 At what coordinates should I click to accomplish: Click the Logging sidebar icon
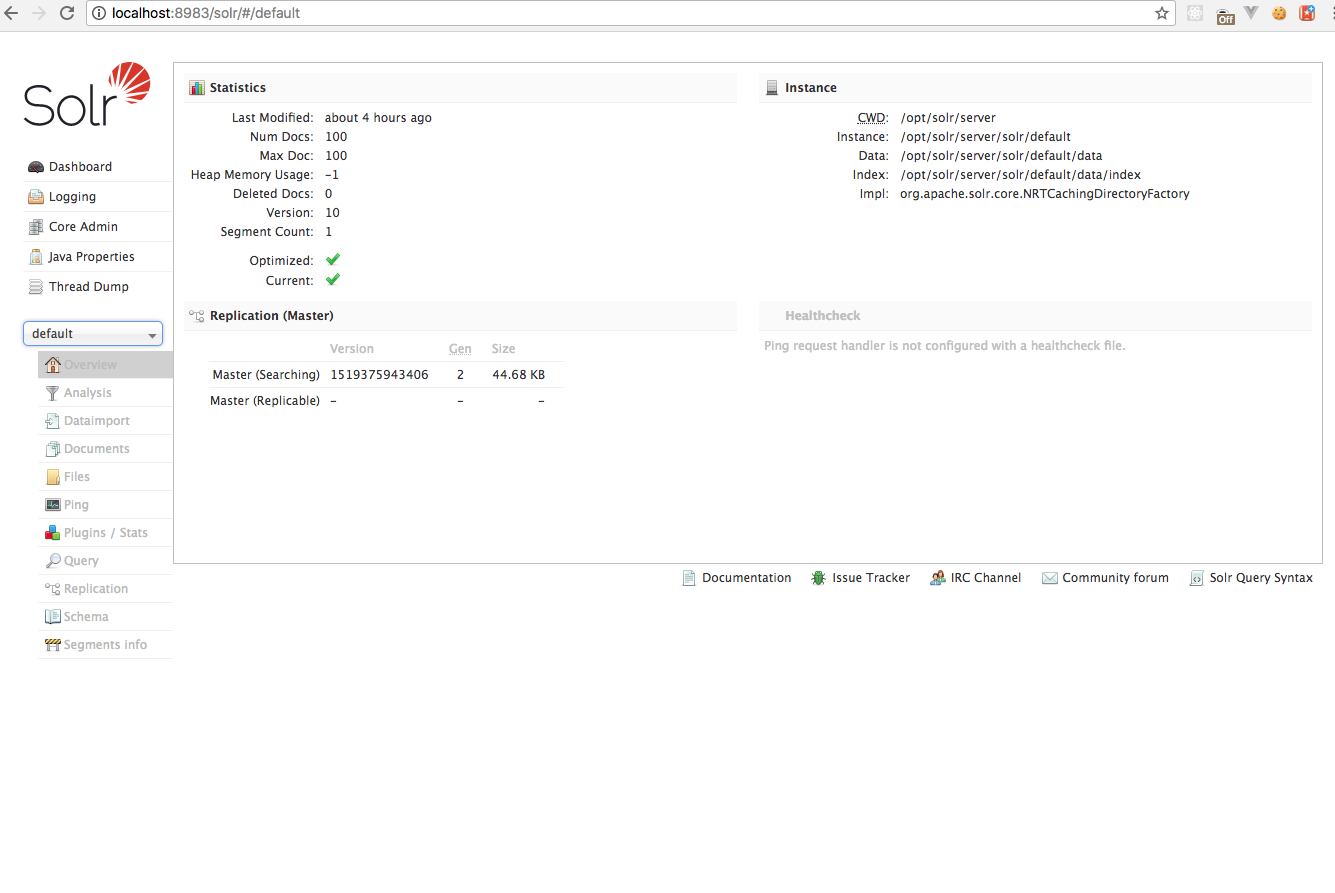coord(36,197)
